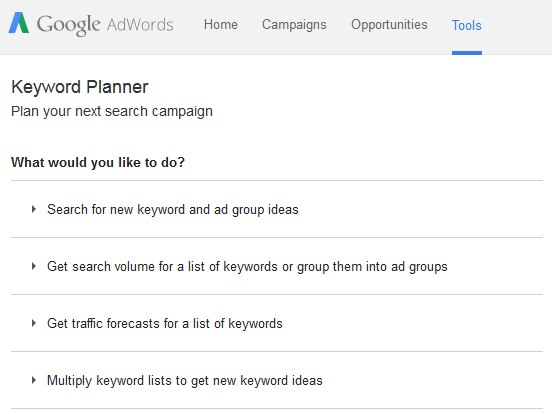This screenshot has height=414, width=552.
Task: Expand arrow beside Multiply keyword lists option
Action: click(34, 380)
